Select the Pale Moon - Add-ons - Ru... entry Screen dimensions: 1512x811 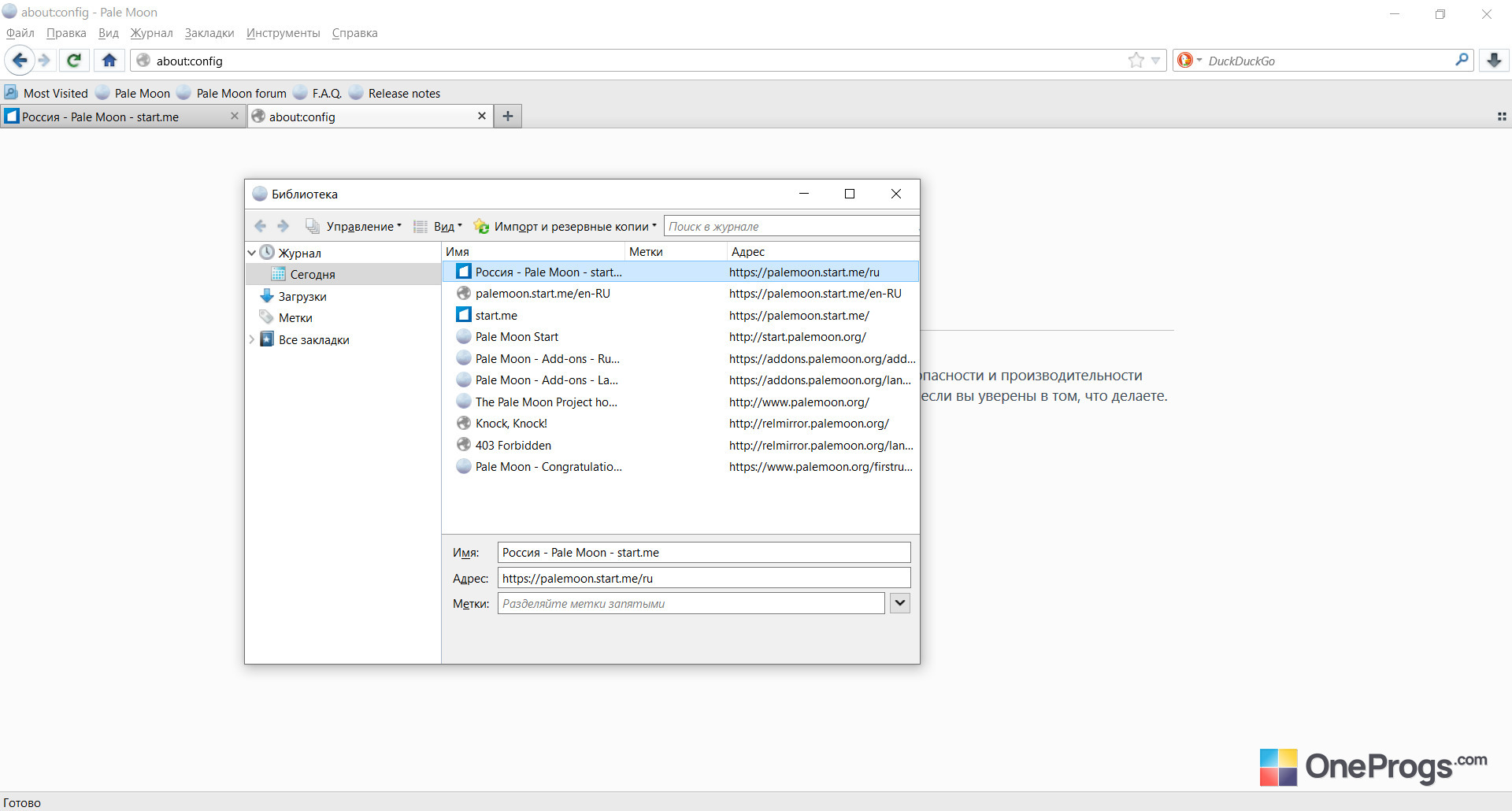[680, 358]
